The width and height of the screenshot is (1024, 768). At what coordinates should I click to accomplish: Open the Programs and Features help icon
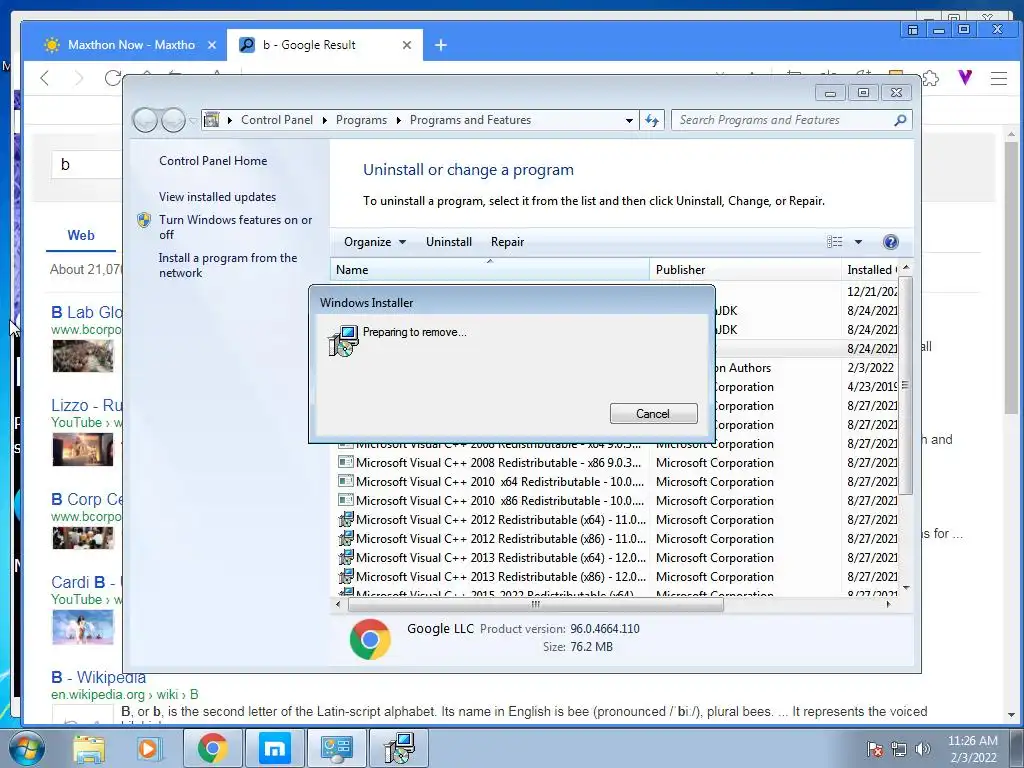point(890,242)
